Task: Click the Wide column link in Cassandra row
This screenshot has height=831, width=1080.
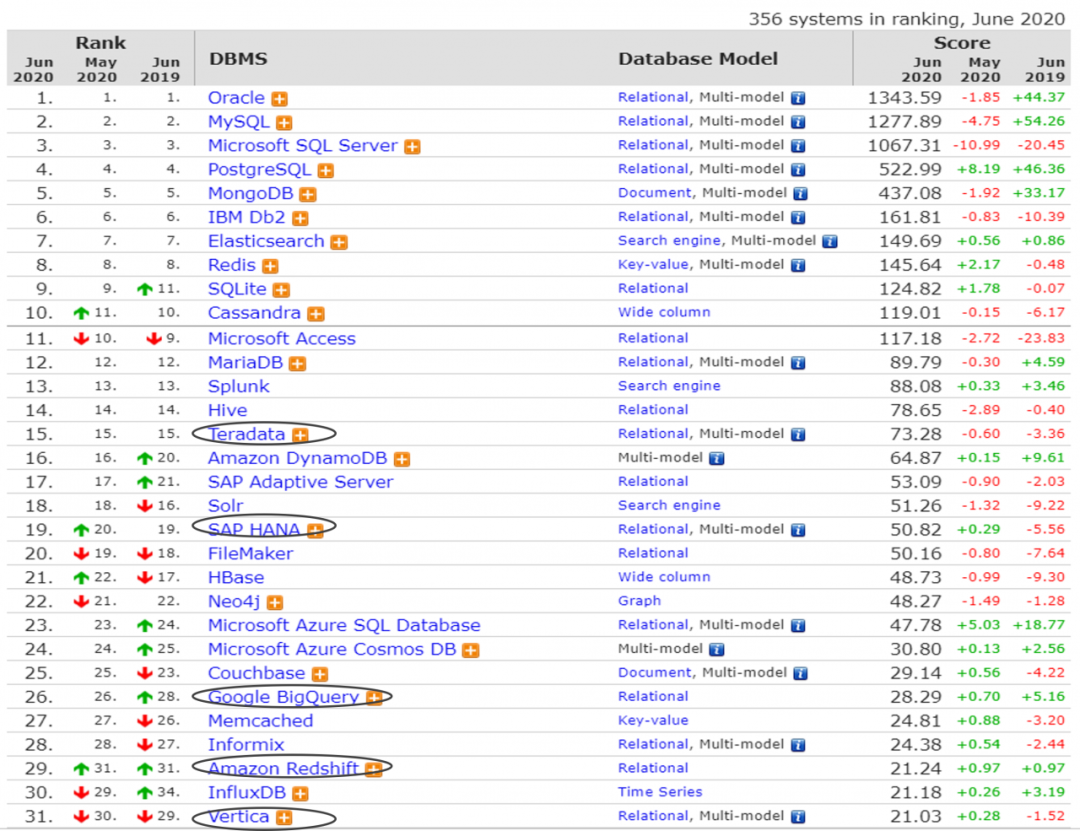Action: pyautogui.click(x=664, y=313)
